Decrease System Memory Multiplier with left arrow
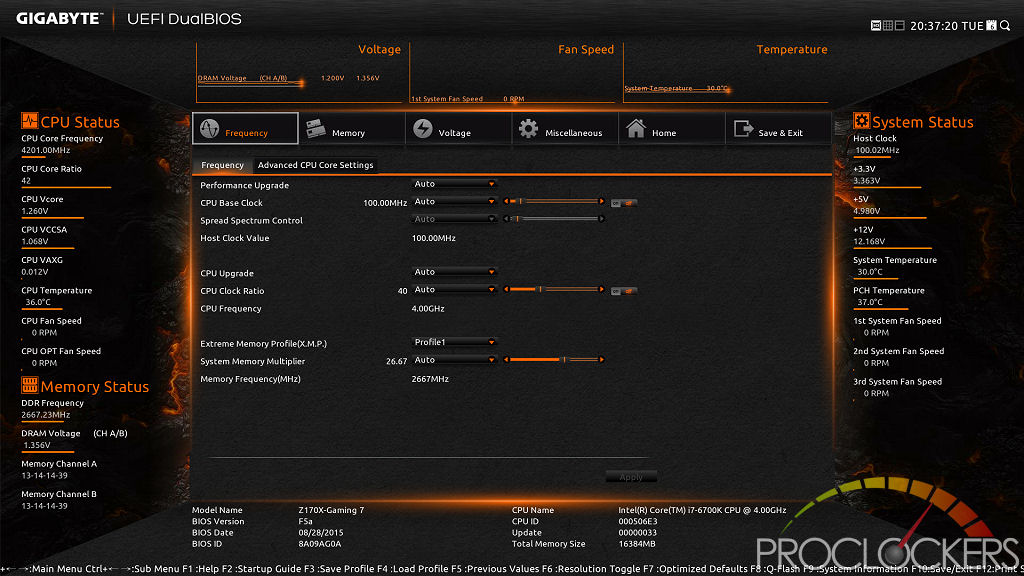1024x576 pixels. point(506,360)
